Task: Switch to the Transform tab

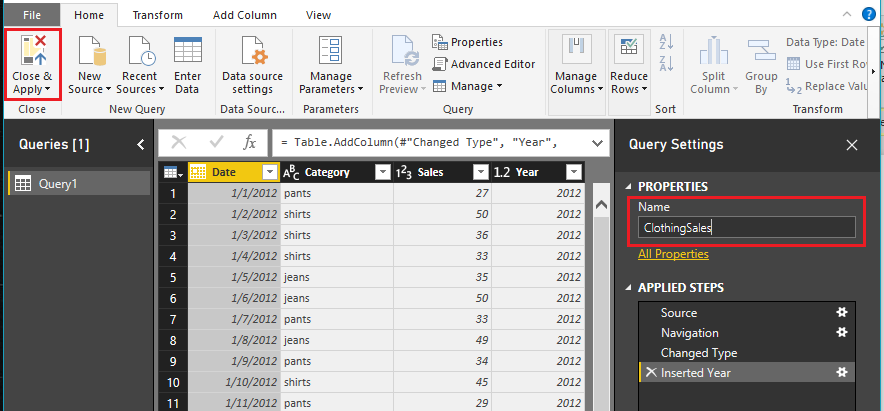Action: (x=157, y=15)
